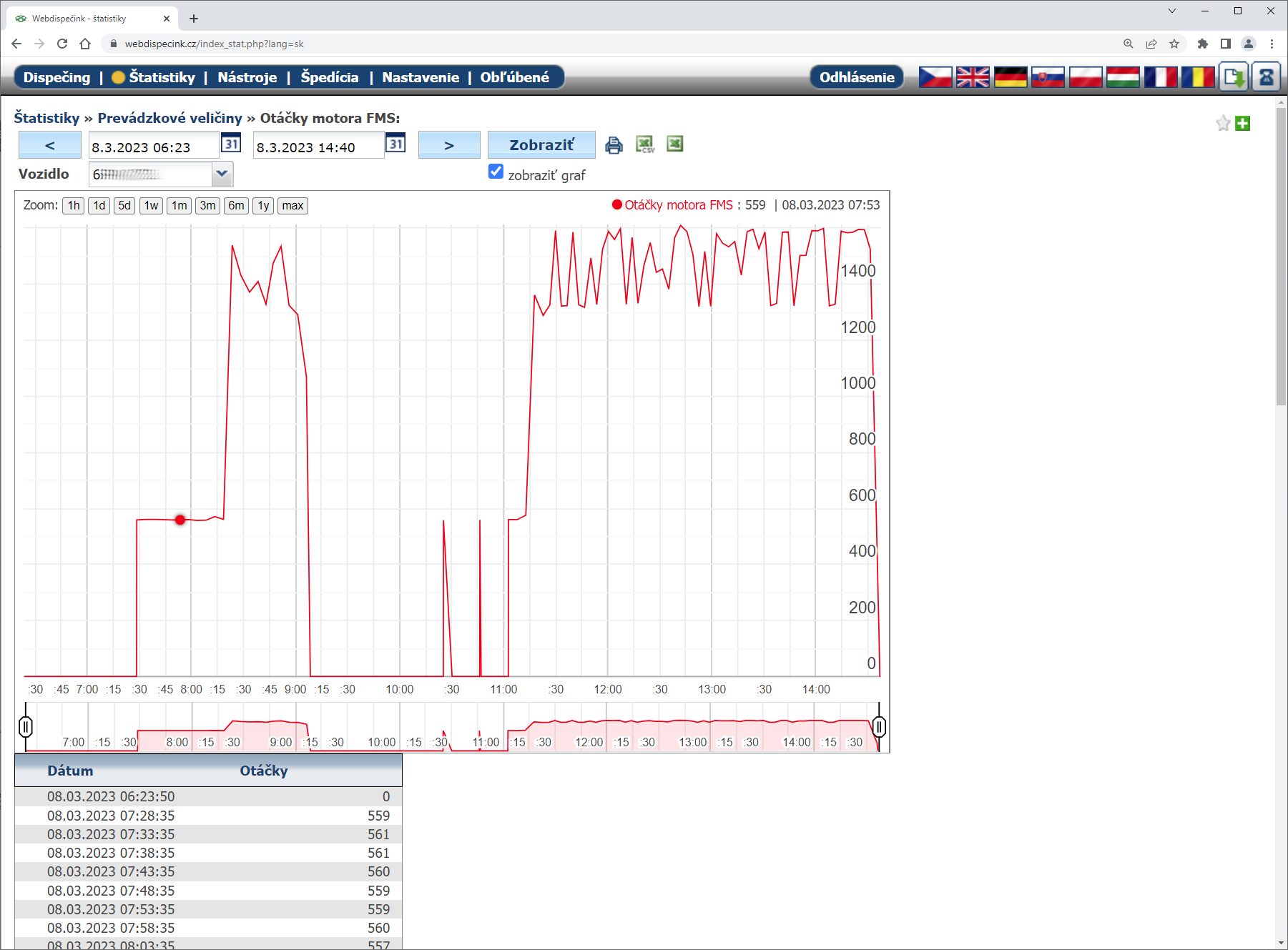
Task: Export data using the Excel icon
Action: tap(674, 144)
